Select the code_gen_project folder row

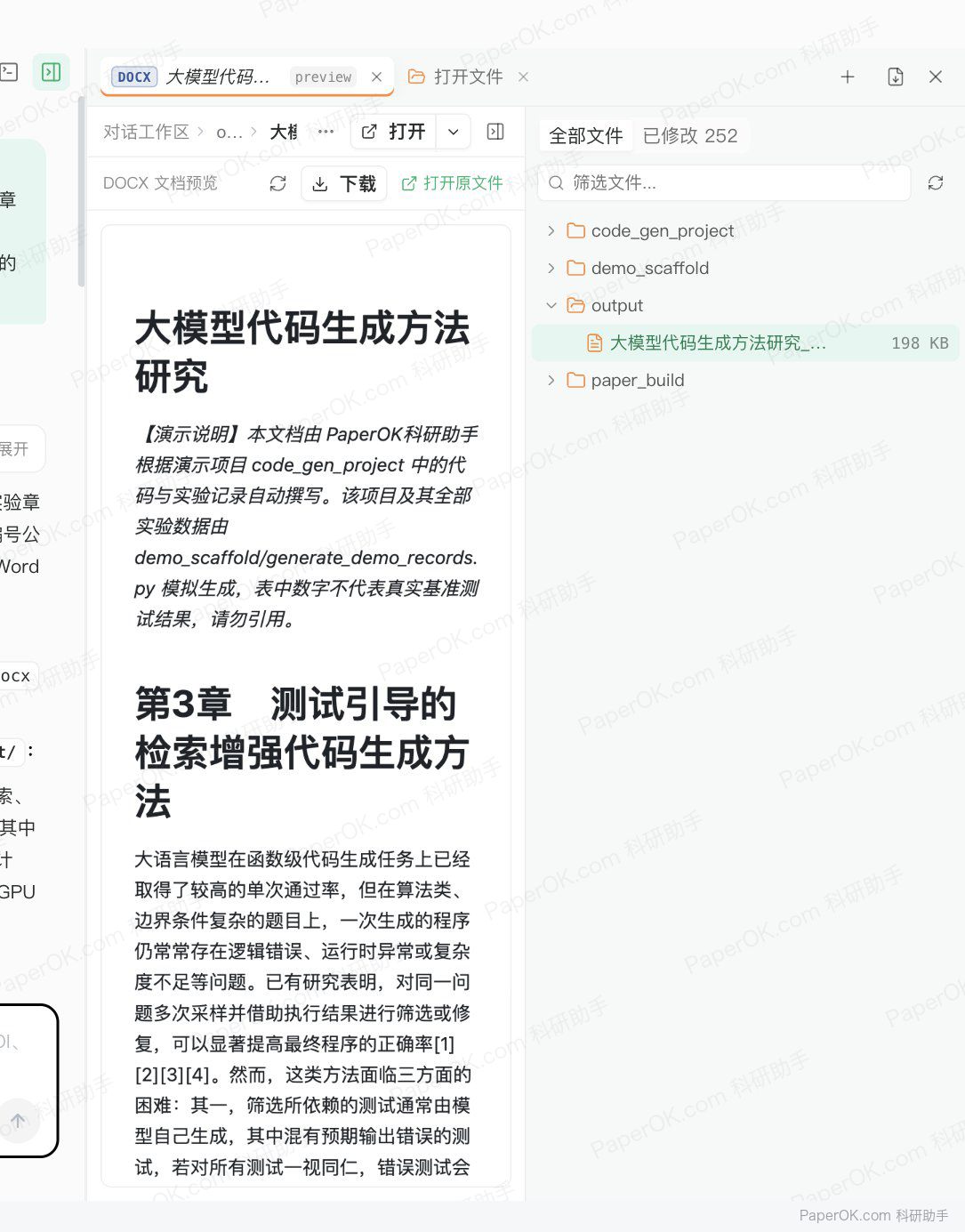point(745,230)
